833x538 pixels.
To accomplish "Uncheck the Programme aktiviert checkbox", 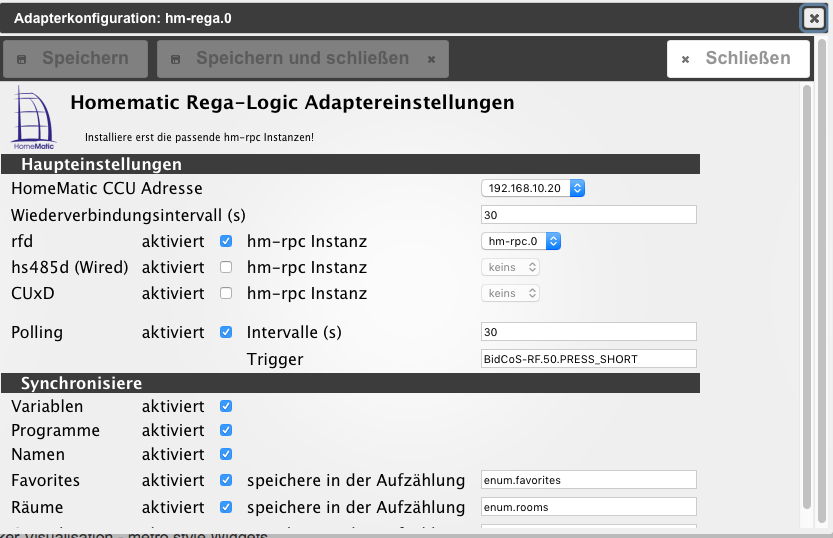I will (226, 430).
